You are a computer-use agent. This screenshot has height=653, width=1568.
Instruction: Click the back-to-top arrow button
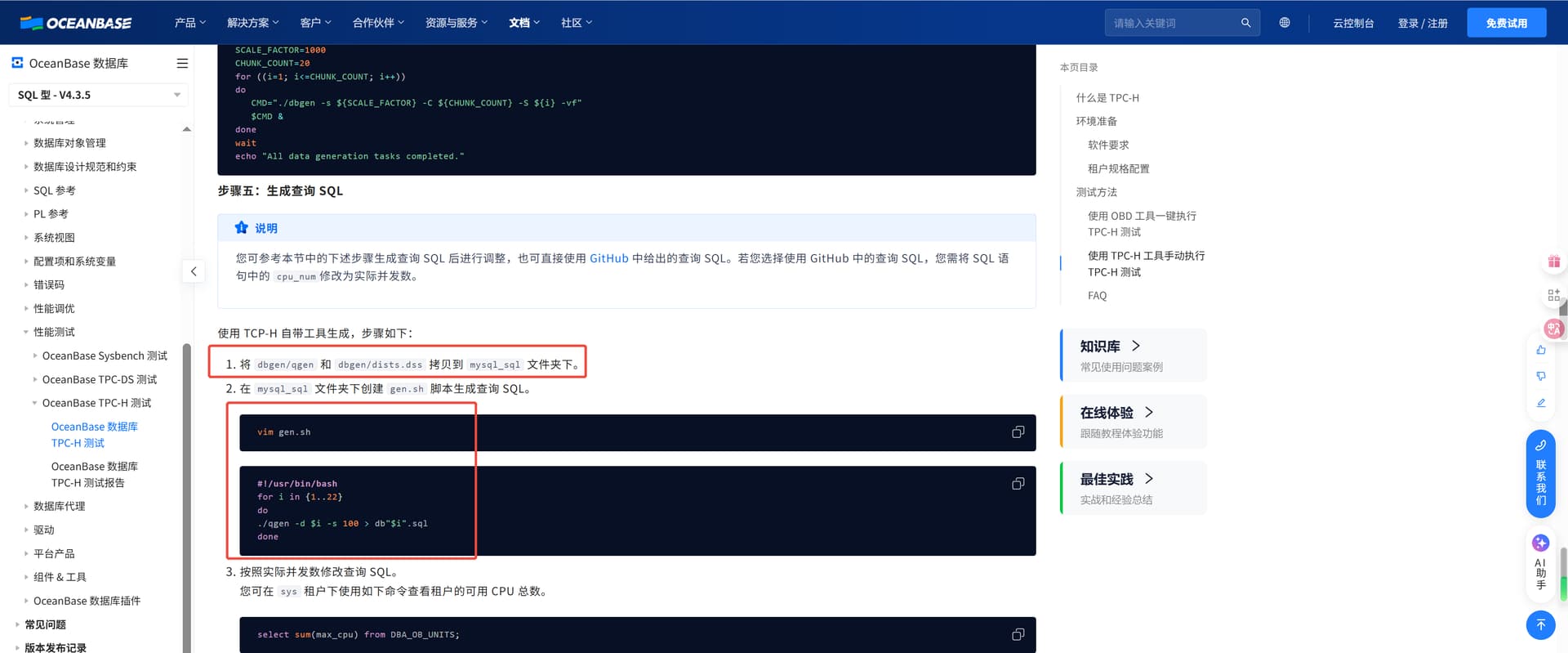point(1540,625)
